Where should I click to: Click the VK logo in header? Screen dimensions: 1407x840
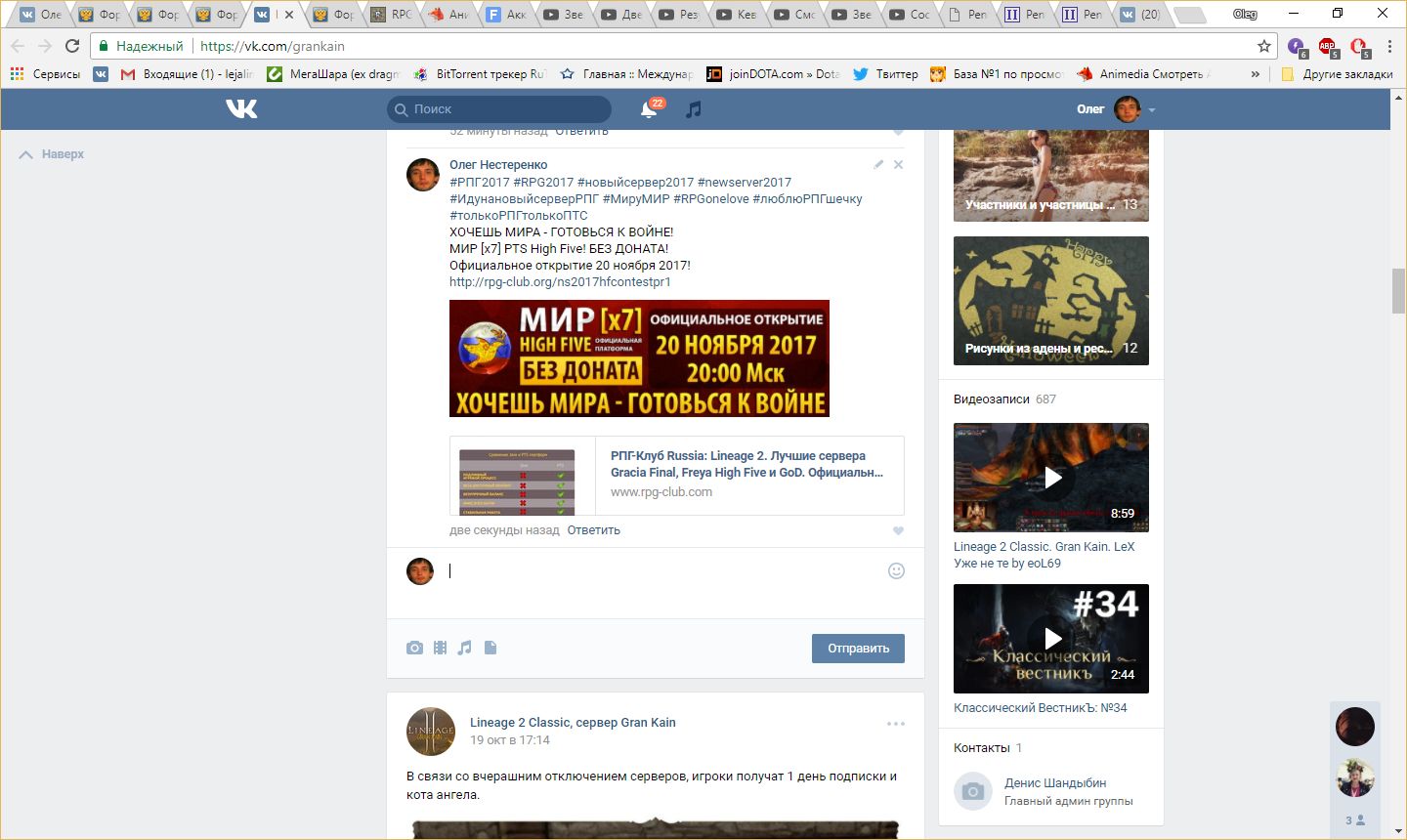tap(241, 109)
